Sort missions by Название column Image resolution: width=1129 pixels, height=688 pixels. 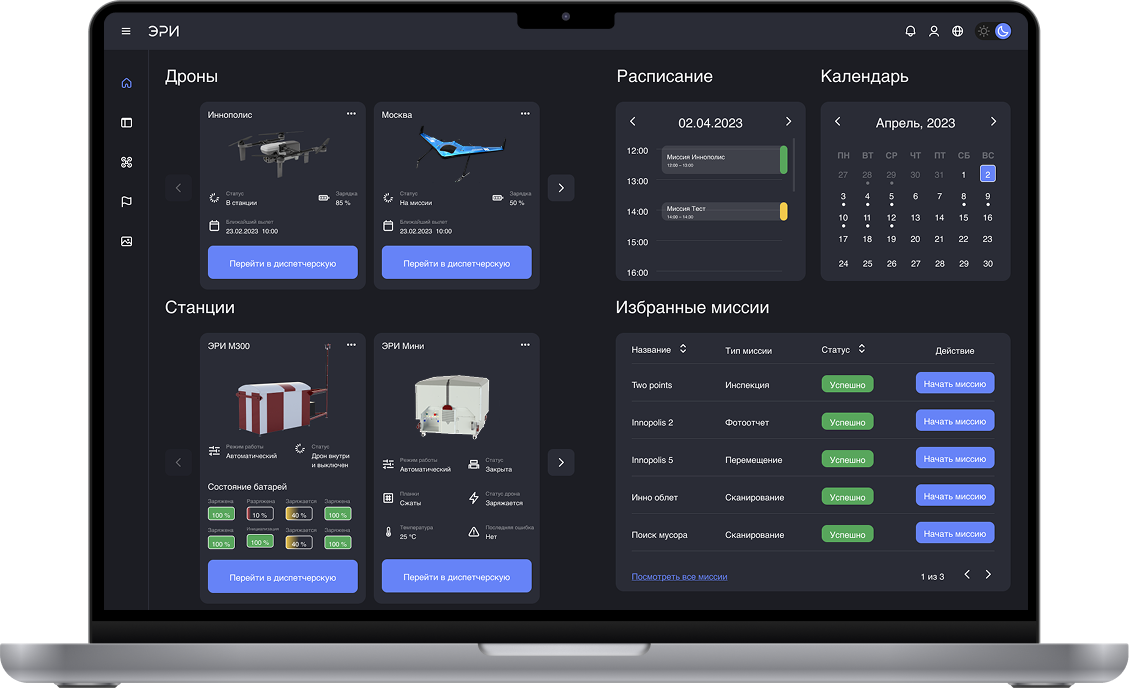683,349
